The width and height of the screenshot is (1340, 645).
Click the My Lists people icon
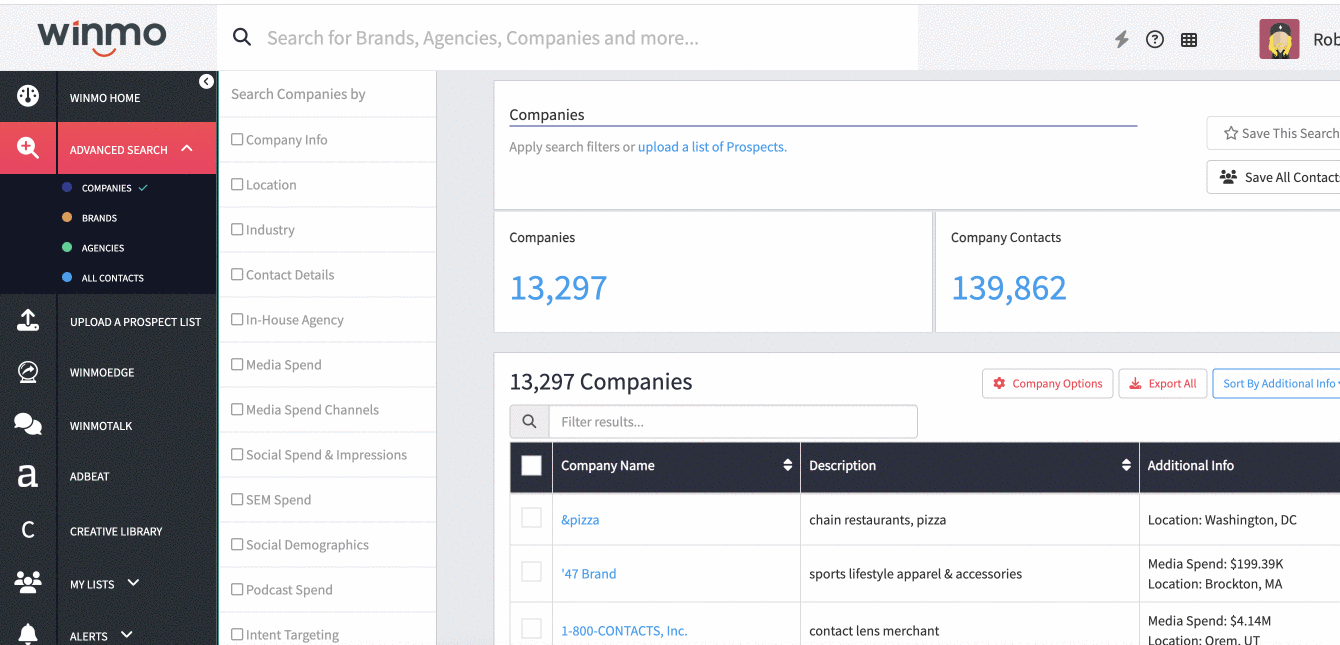pos(28,581)
